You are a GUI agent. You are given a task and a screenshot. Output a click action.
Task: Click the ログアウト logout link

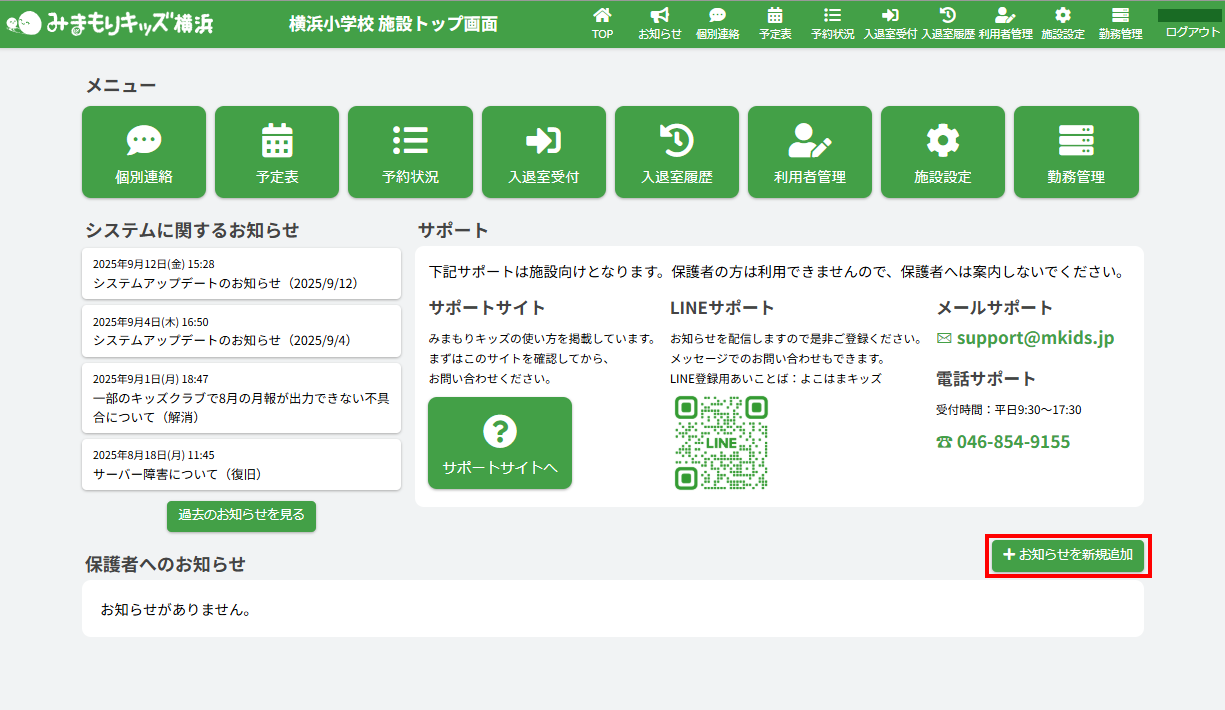1192,32
